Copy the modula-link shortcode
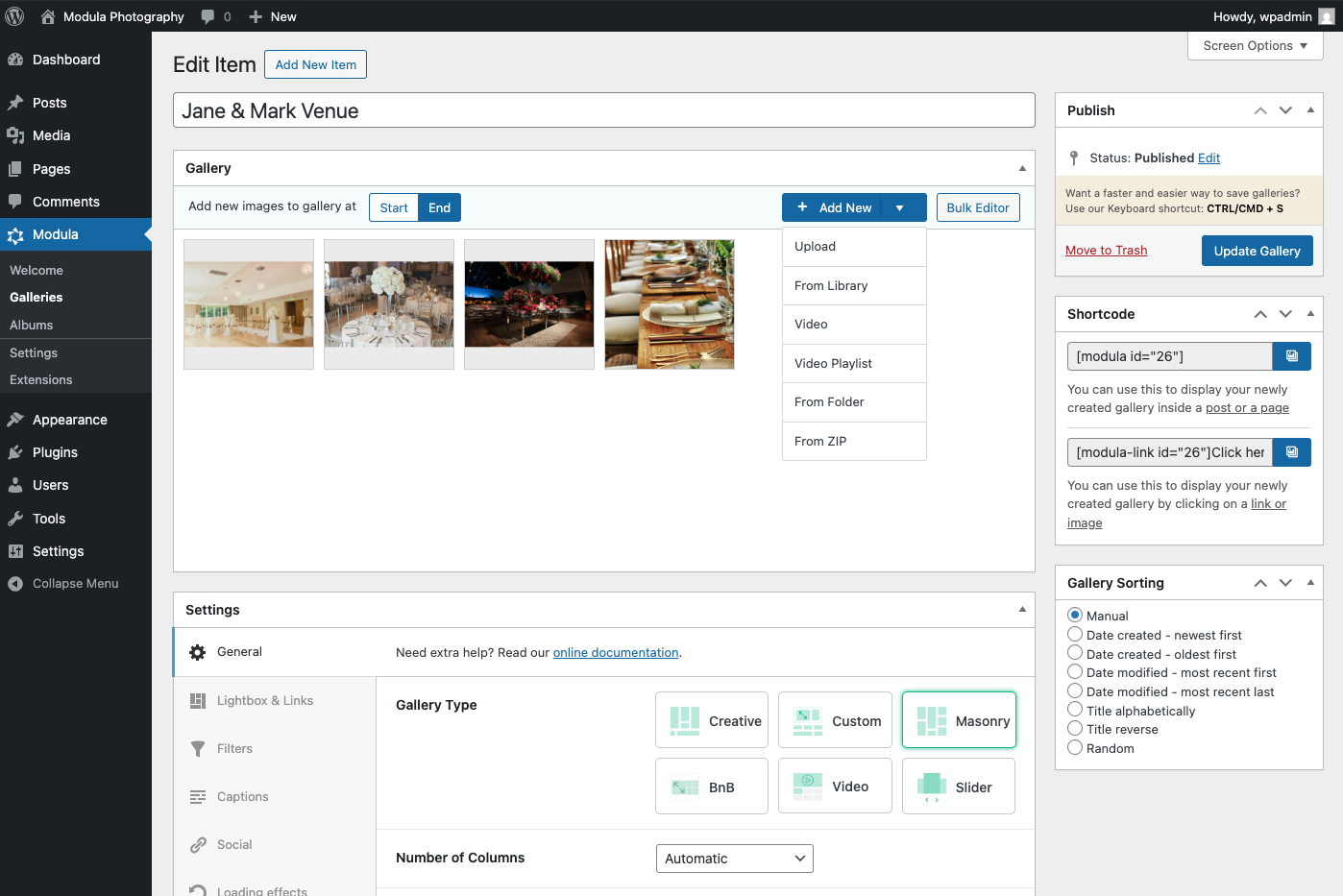Viewport: 1343px width, 896px height. tap(1291, 452)
